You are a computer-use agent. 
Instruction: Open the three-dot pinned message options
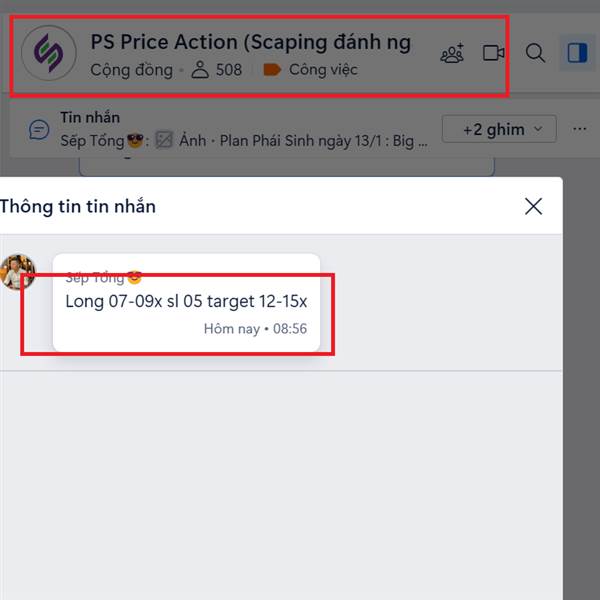[579, 129]
